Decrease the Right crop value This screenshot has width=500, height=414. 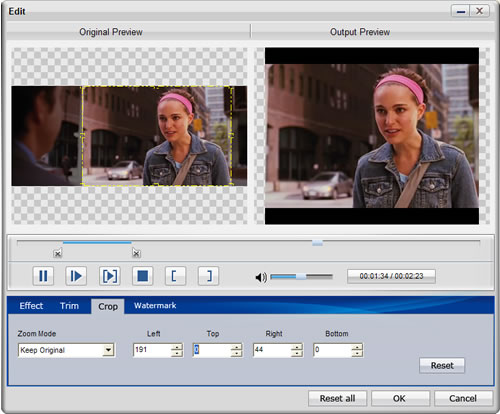297,353
